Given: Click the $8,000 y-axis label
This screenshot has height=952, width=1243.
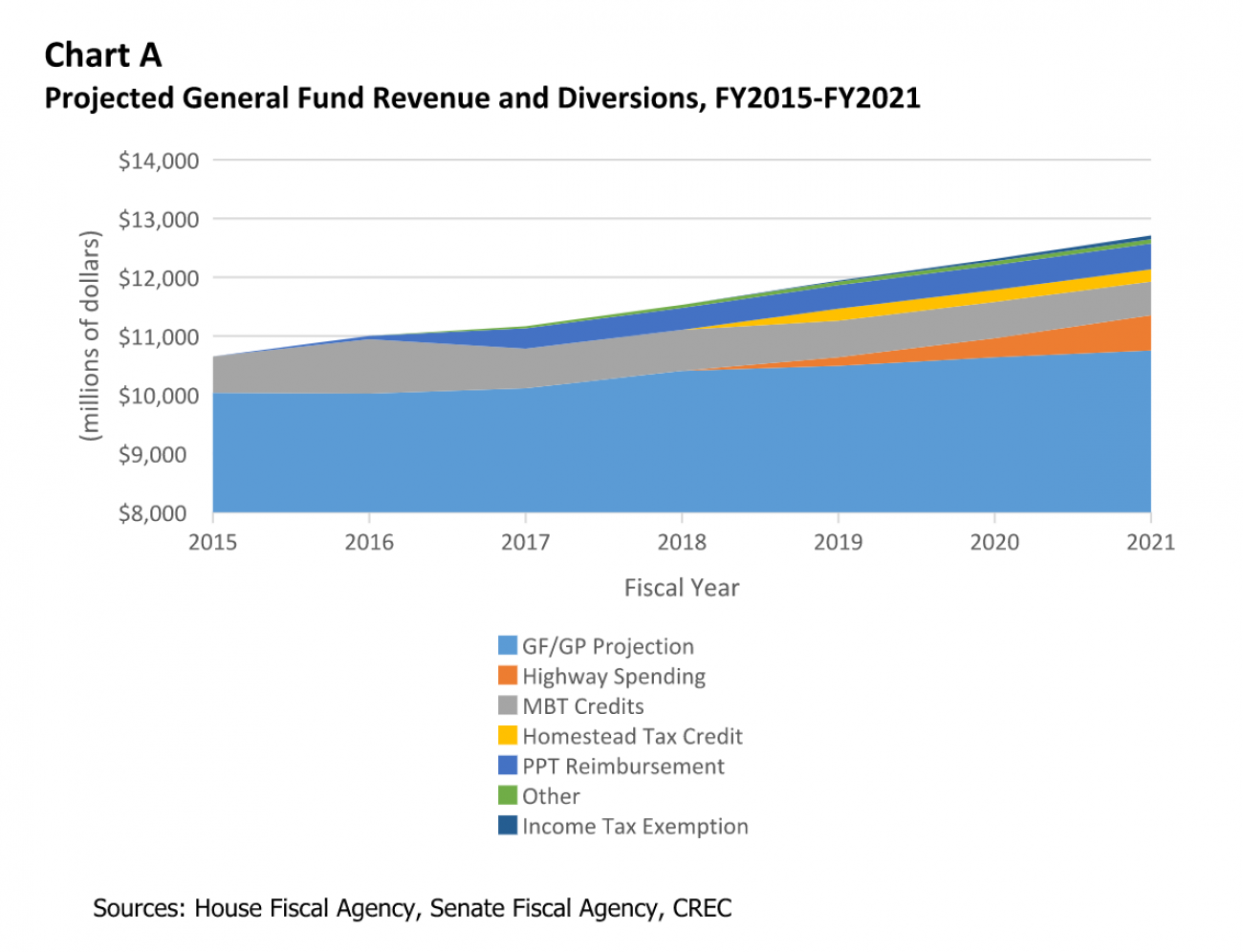Looking at the screenshot, I should [x=153, y=513].
